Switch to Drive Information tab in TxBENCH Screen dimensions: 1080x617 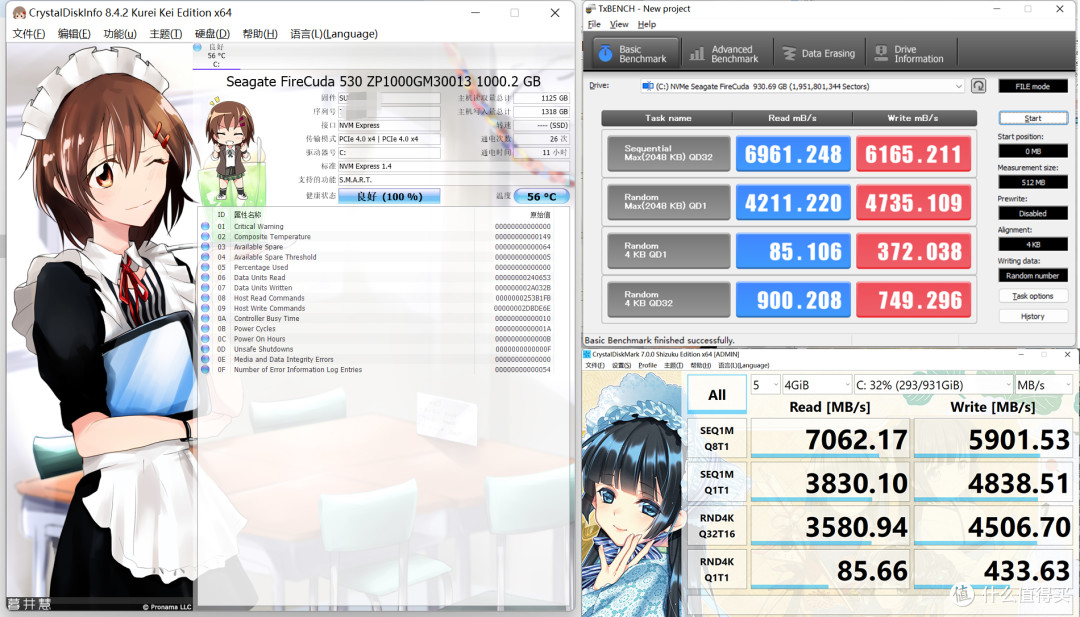911,54
